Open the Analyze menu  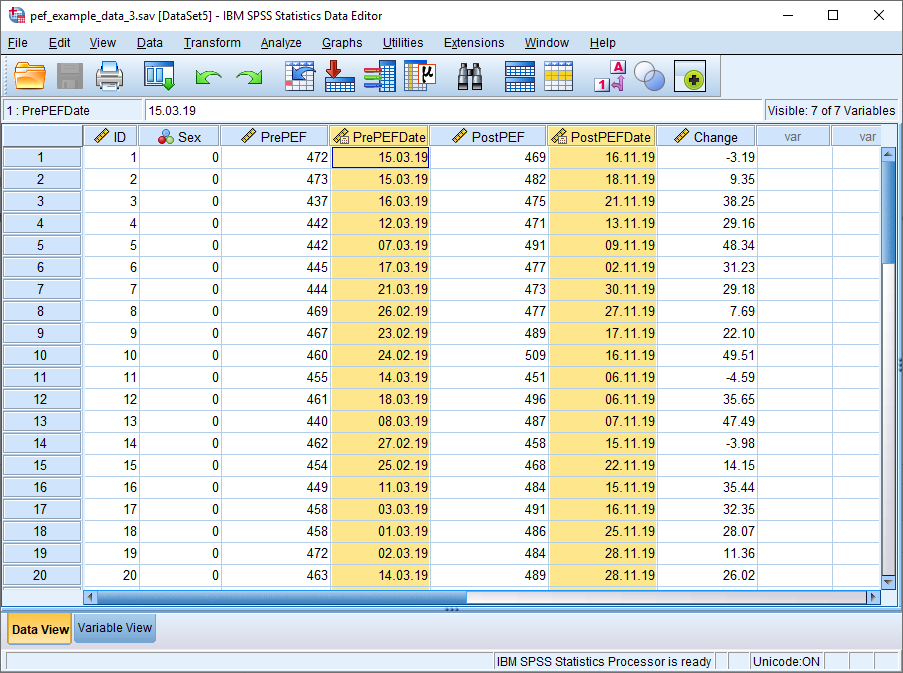(x=281, y=43)
